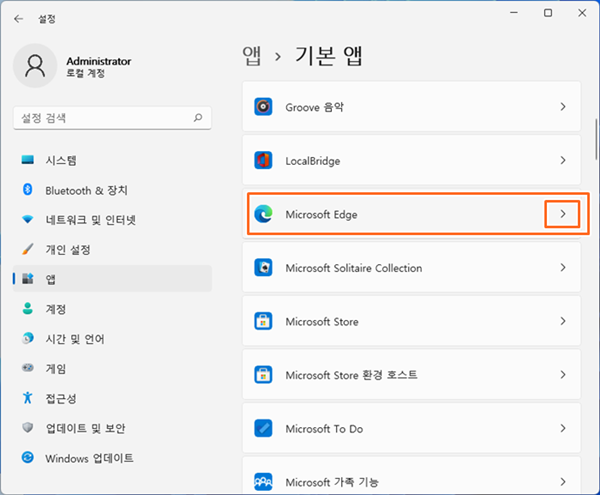The image size is (600, 495).
Task: Click the Microsoft Solitaire Collection icon
Action: pyautogui.click(x=263, y=267)
